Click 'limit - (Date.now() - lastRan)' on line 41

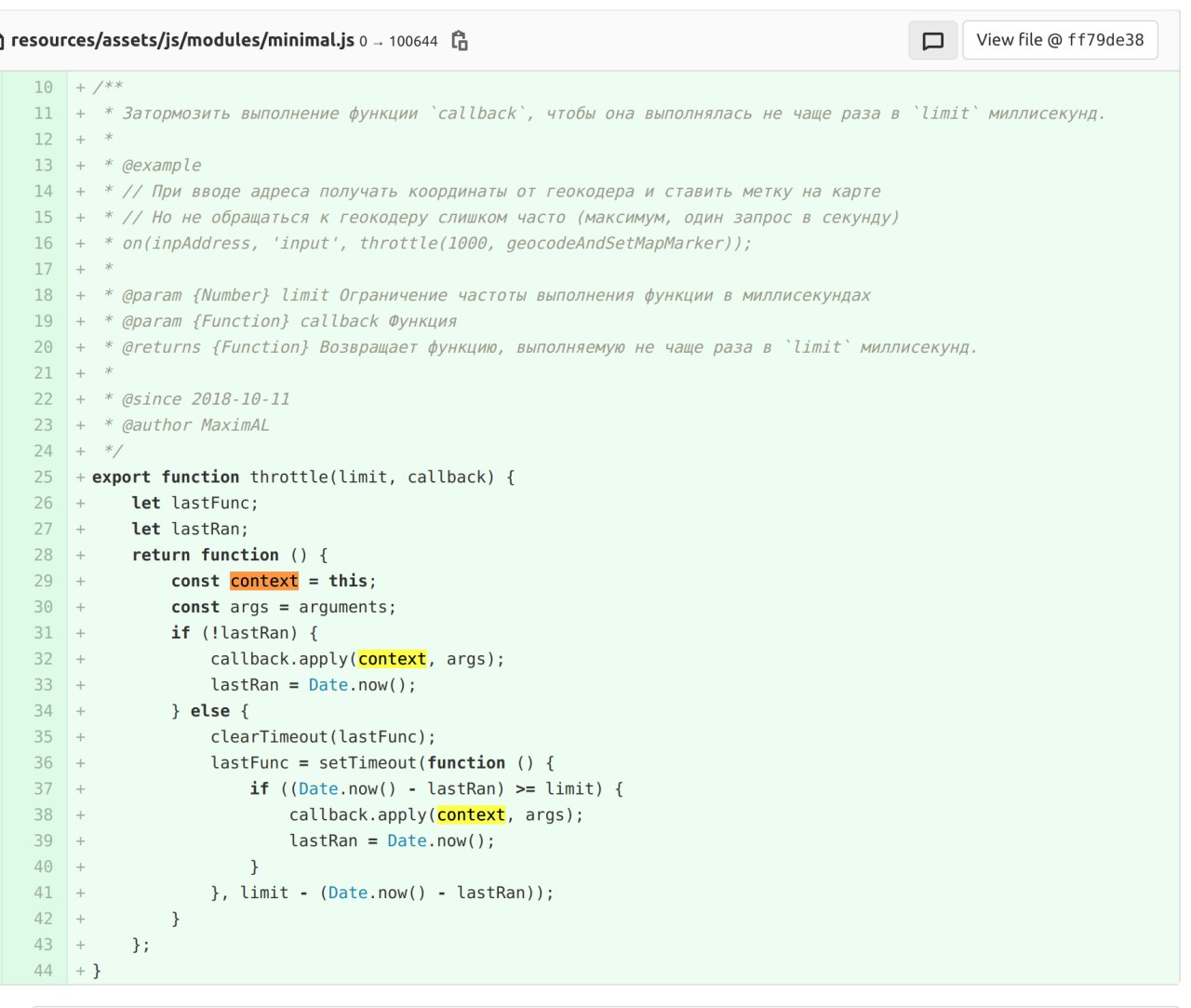[392, 894]
